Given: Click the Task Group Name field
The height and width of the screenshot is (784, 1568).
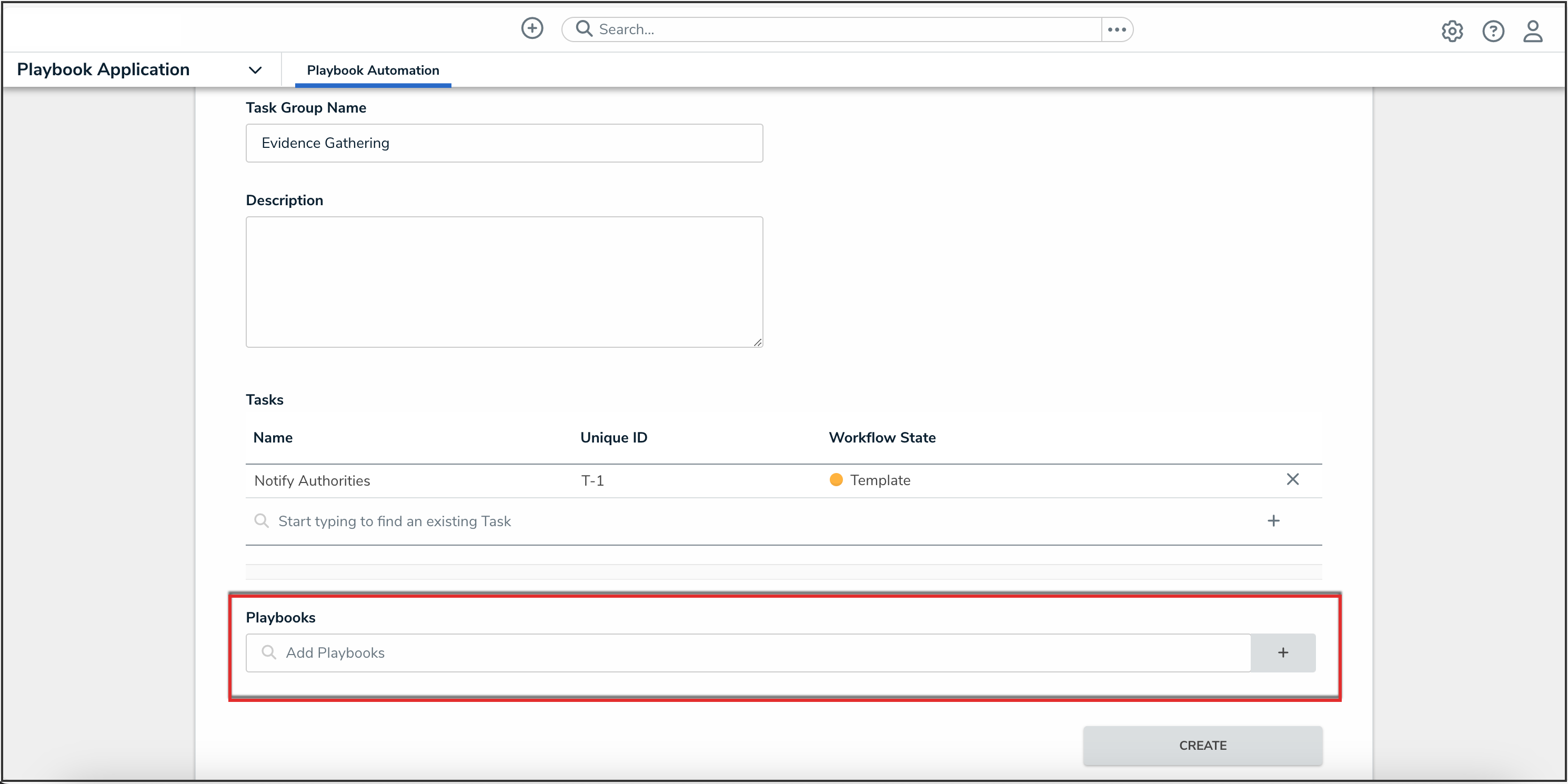Looking at the screenshot, I should click(504, 143).
